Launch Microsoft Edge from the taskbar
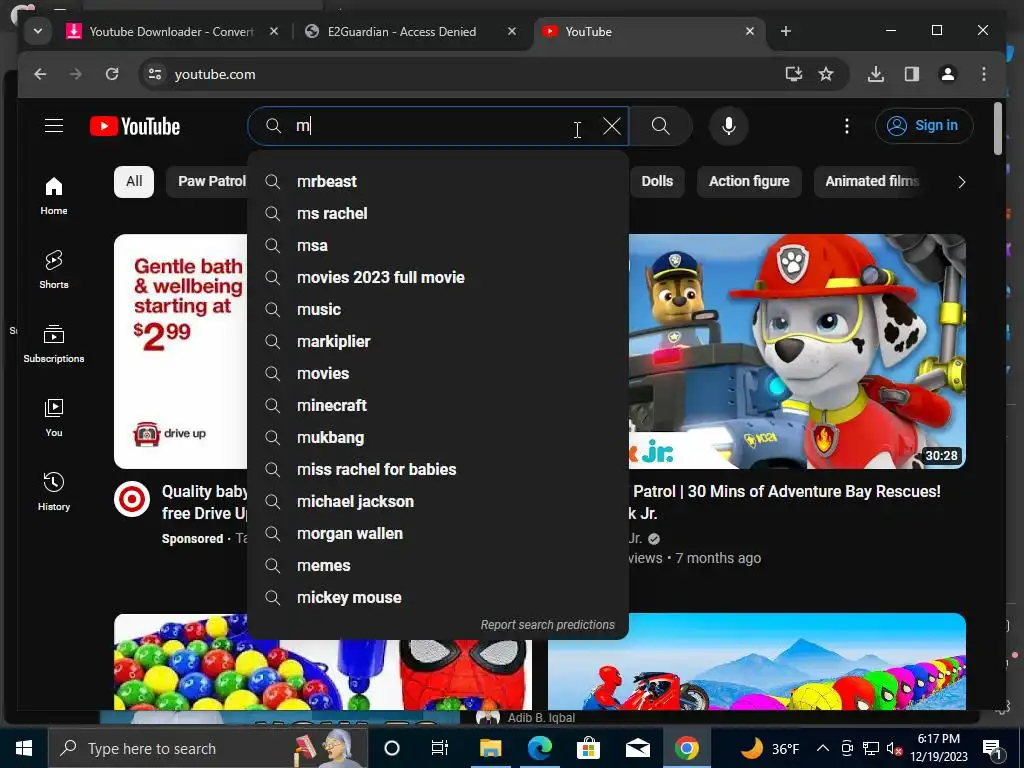This screenshot has height=768, width=1024. (x=539, y=748)
